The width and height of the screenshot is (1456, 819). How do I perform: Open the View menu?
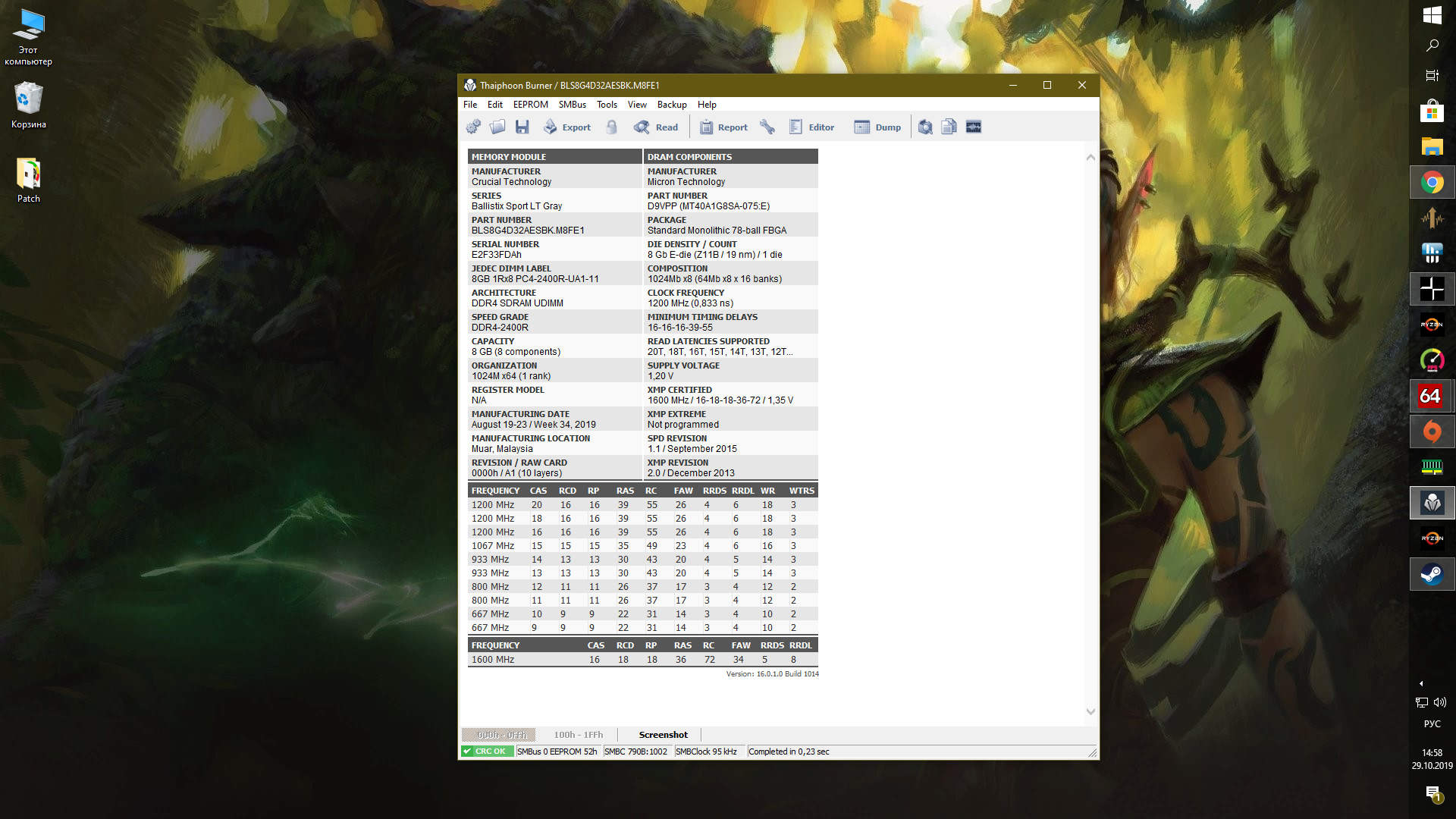click(637, 105)
